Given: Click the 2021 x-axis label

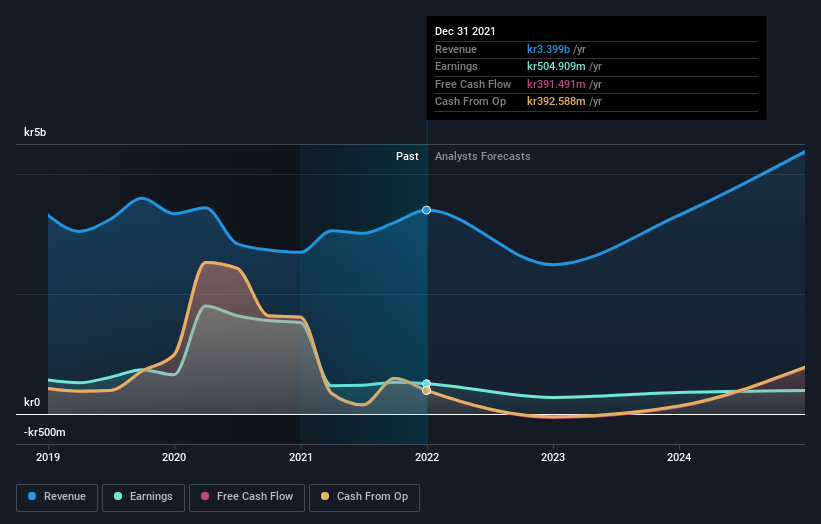Looking at the screenshot, I should click(x=301, y=458).
